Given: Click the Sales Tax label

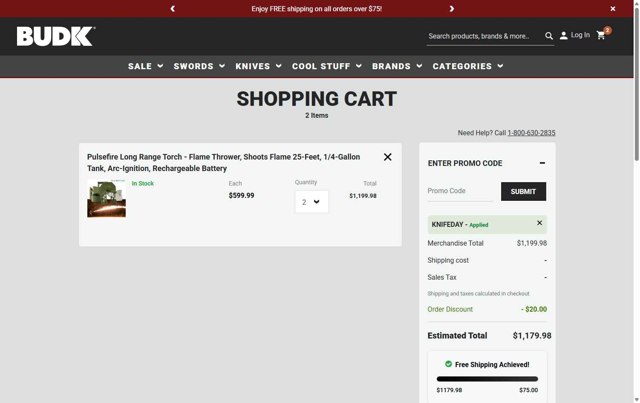Looking at the screenshot, I should pos(442,277).
